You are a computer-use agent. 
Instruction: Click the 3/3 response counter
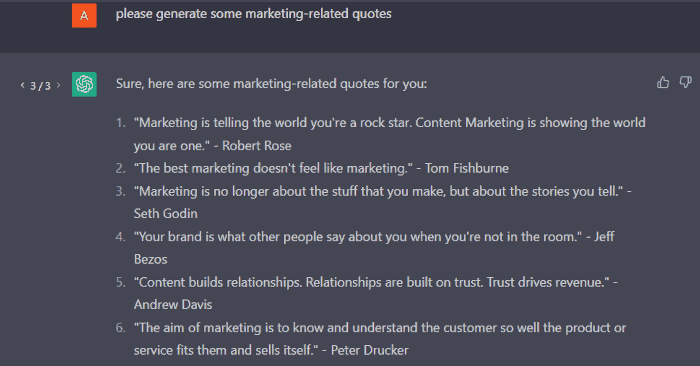click(x=40, y=86)
